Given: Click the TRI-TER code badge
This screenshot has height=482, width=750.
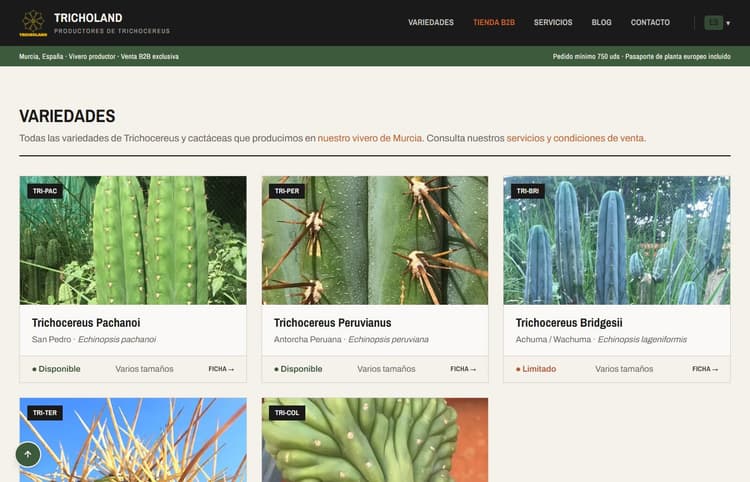Looking at the screenshot, I should coord(45,413).
